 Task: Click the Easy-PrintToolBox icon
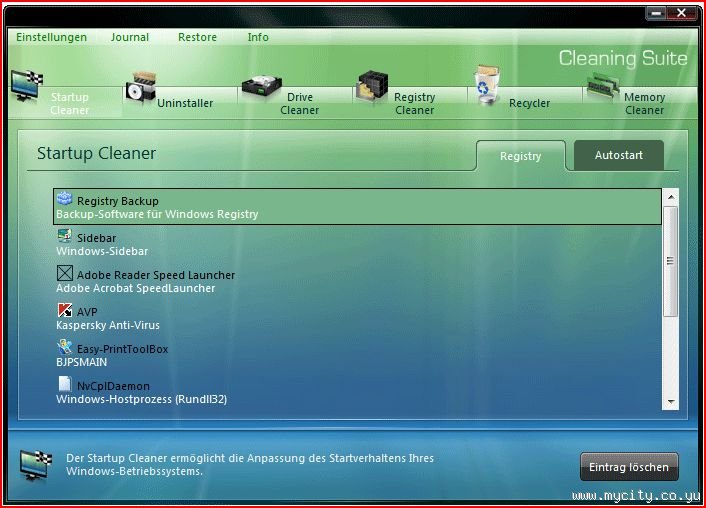click(65, 347)
